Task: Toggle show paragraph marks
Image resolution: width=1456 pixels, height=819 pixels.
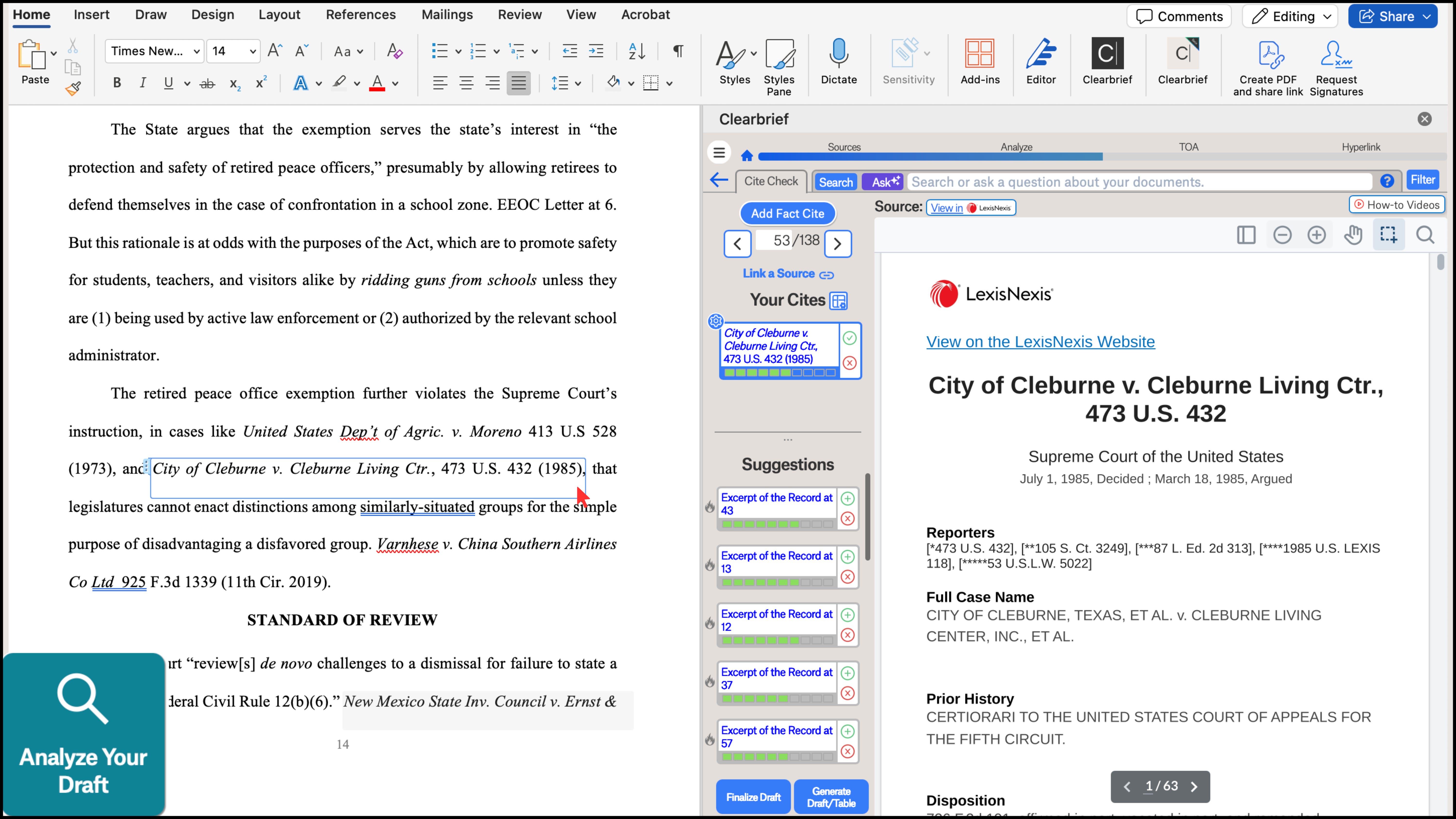Action: pos(678,51)
